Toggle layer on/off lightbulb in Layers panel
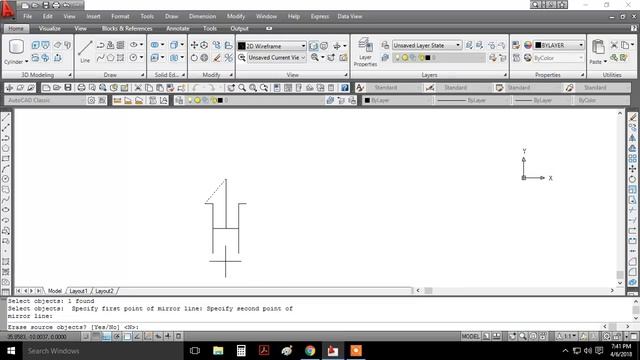Viewport: 640px width, 360px height. tap(397, 58)
